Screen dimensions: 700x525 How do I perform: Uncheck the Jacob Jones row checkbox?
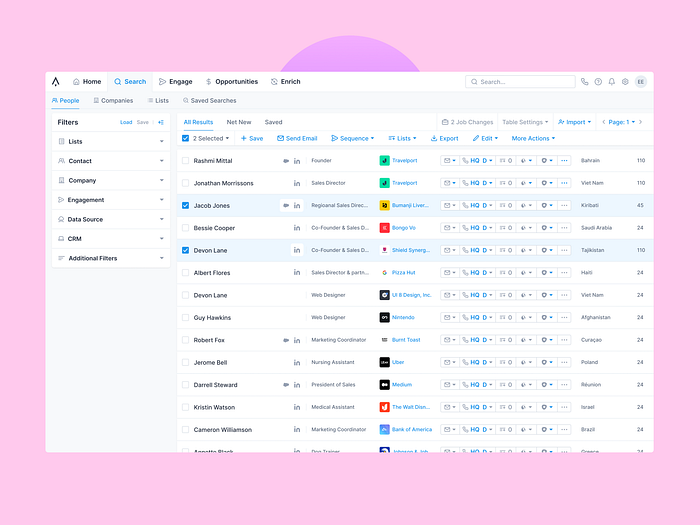tap(185, 205)
